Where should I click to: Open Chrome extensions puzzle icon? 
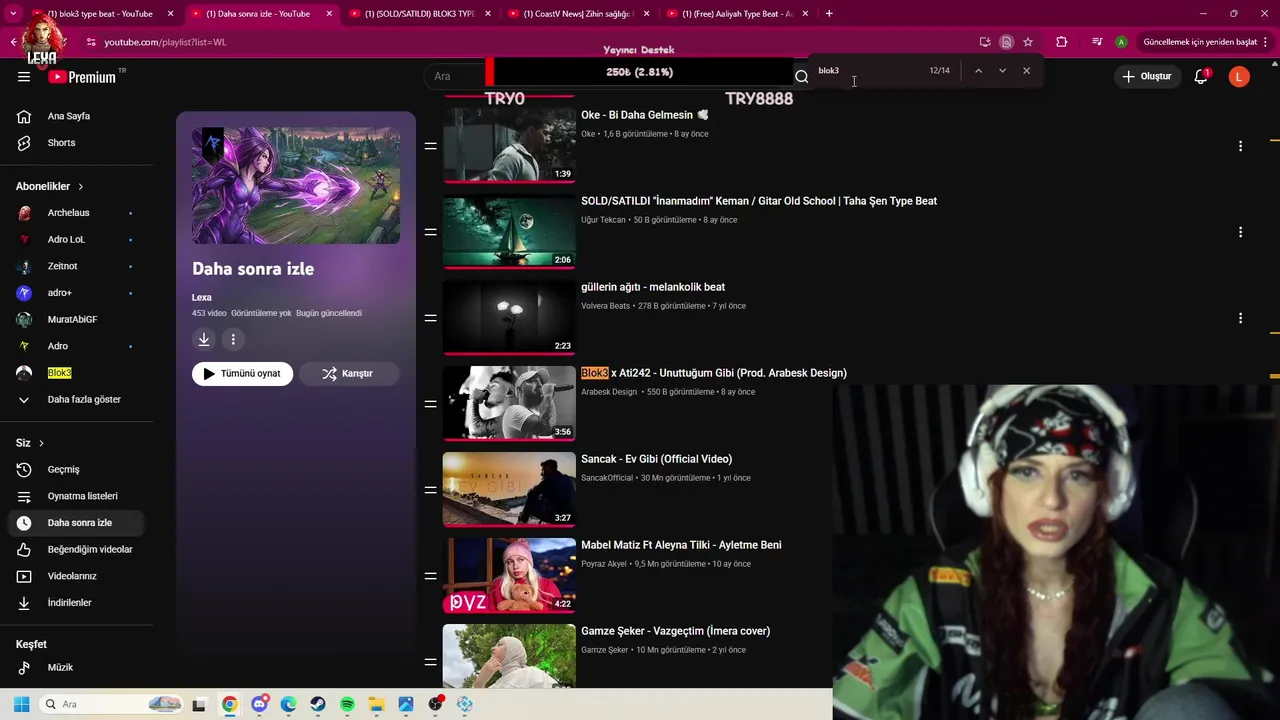pyautogui.click(x=1061, y=42)
